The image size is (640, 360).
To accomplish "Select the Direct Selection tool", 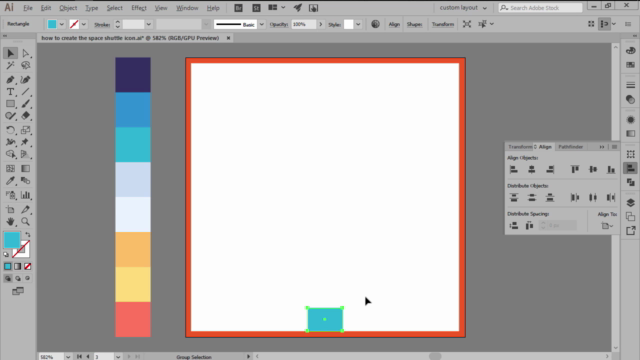I will tap(26, 53).
